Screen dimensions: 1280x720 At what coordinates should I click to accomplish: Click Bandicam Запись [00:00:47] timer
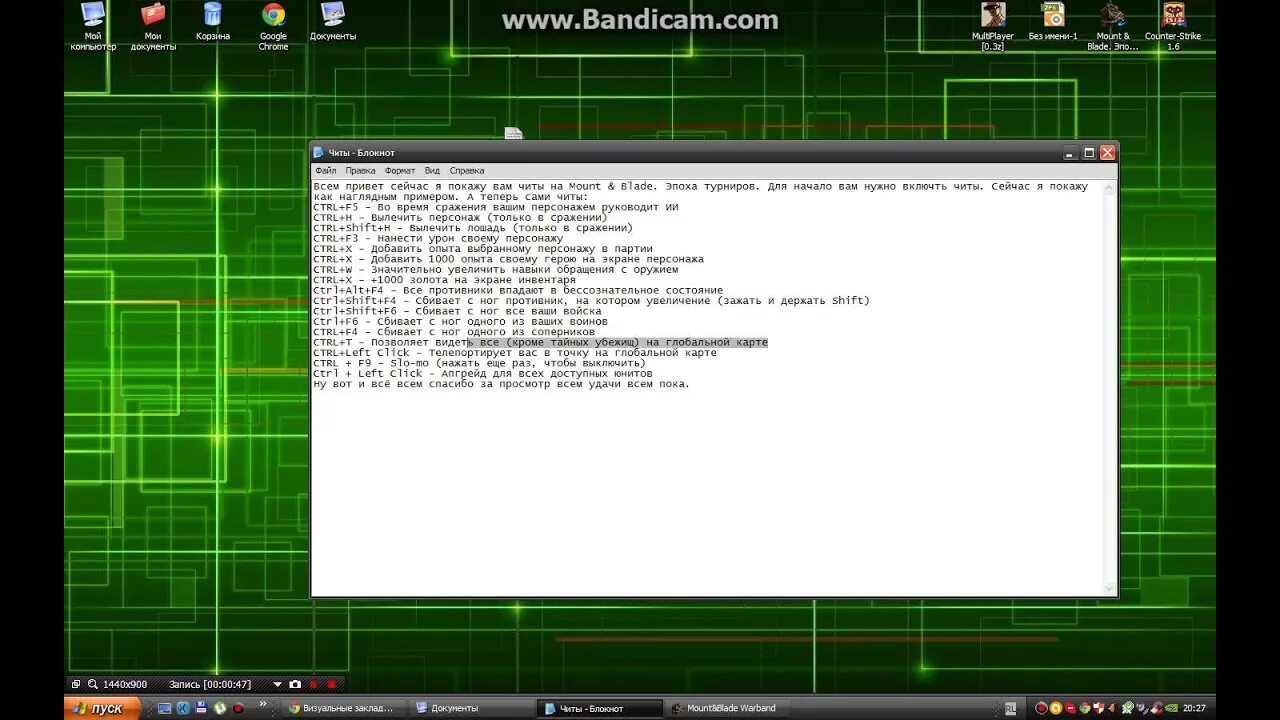(x=210, y=684)
